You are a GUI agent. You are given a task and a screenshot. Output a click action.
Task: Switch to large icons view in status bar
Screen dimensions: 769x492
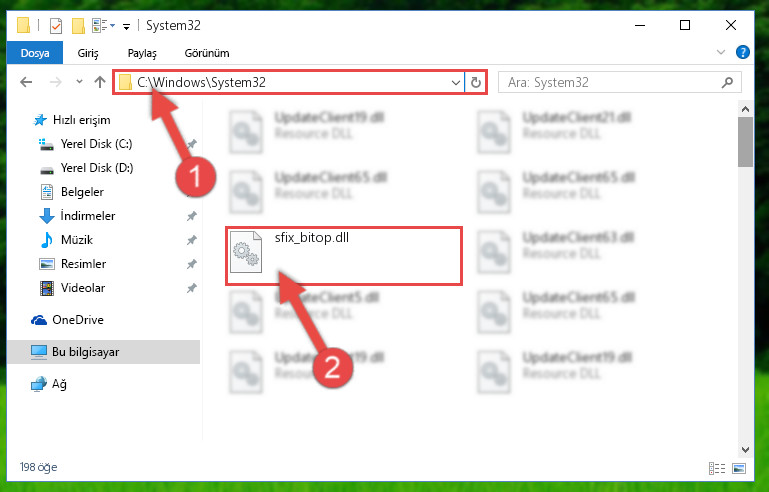(x=739, y=468)
